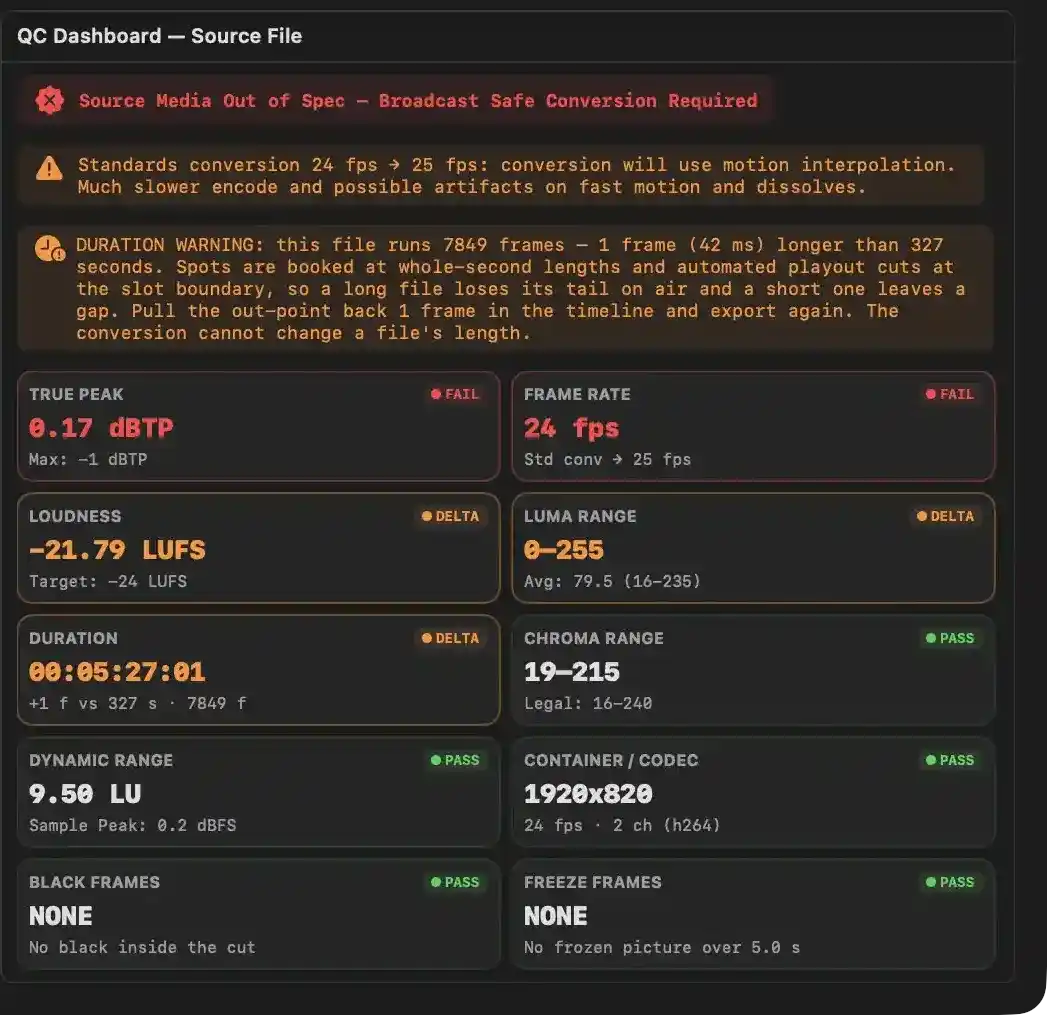Click the yellow warning triangle icon
1047x1015 pixels.
point(49,168)
